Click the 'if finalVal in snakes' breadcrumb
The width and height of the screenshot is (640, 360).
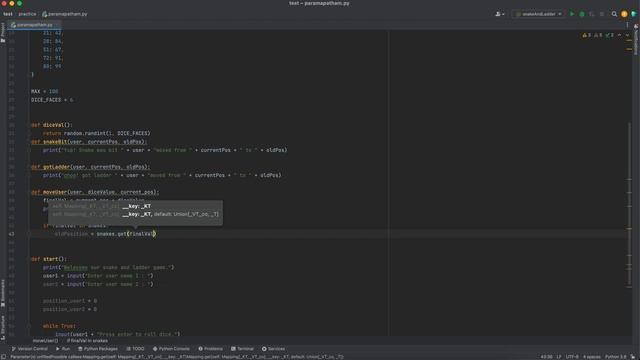(87, 340)
